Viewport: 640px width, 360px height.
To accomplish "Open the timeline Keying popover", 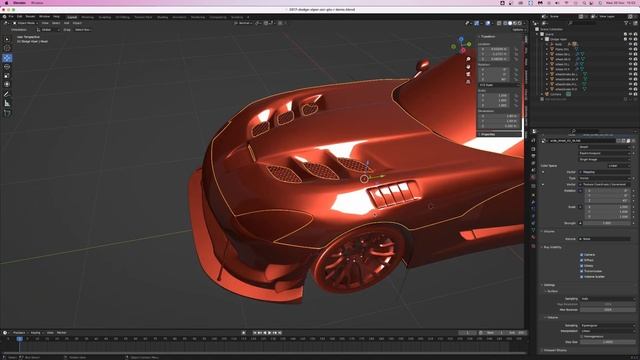I will [36, 333].
